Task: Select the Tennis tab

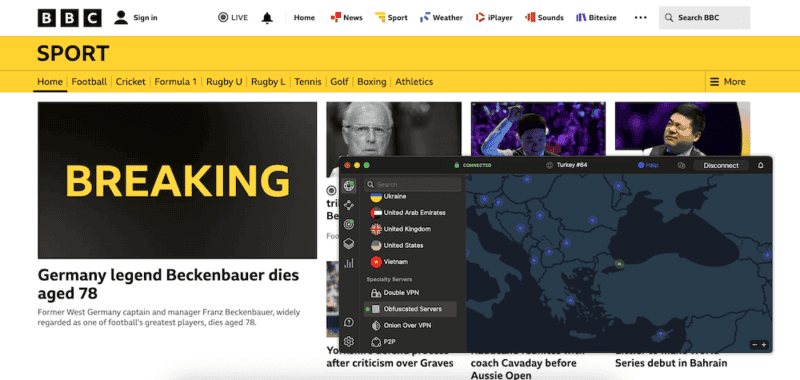Action: click(308, 82)
